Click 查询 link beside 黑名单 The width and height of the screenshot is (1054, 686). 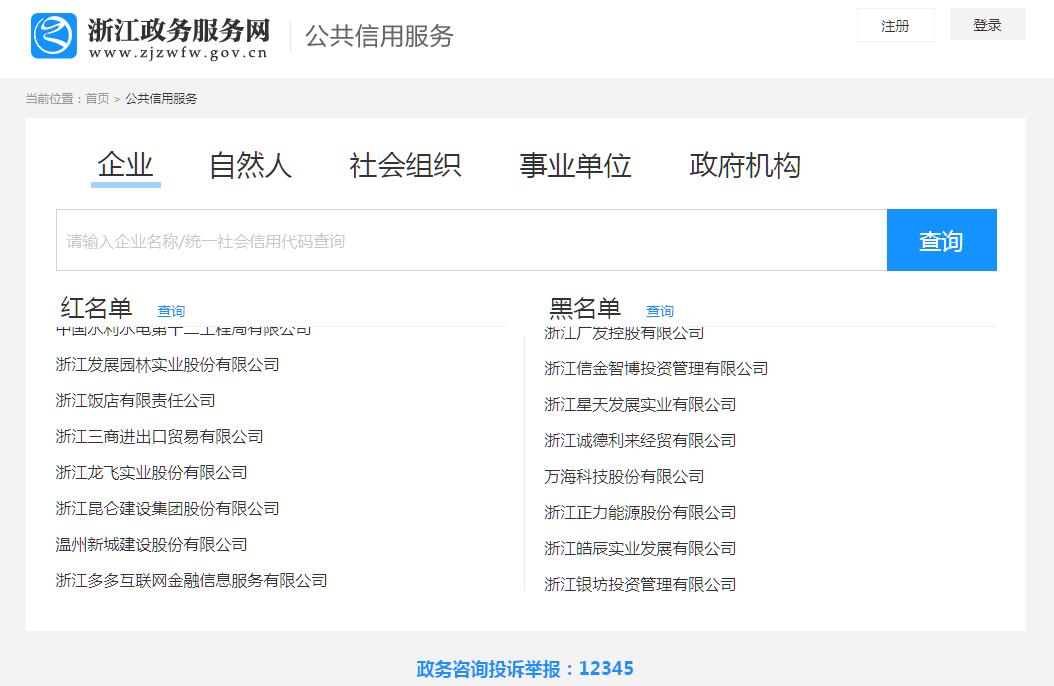(660, 311)
